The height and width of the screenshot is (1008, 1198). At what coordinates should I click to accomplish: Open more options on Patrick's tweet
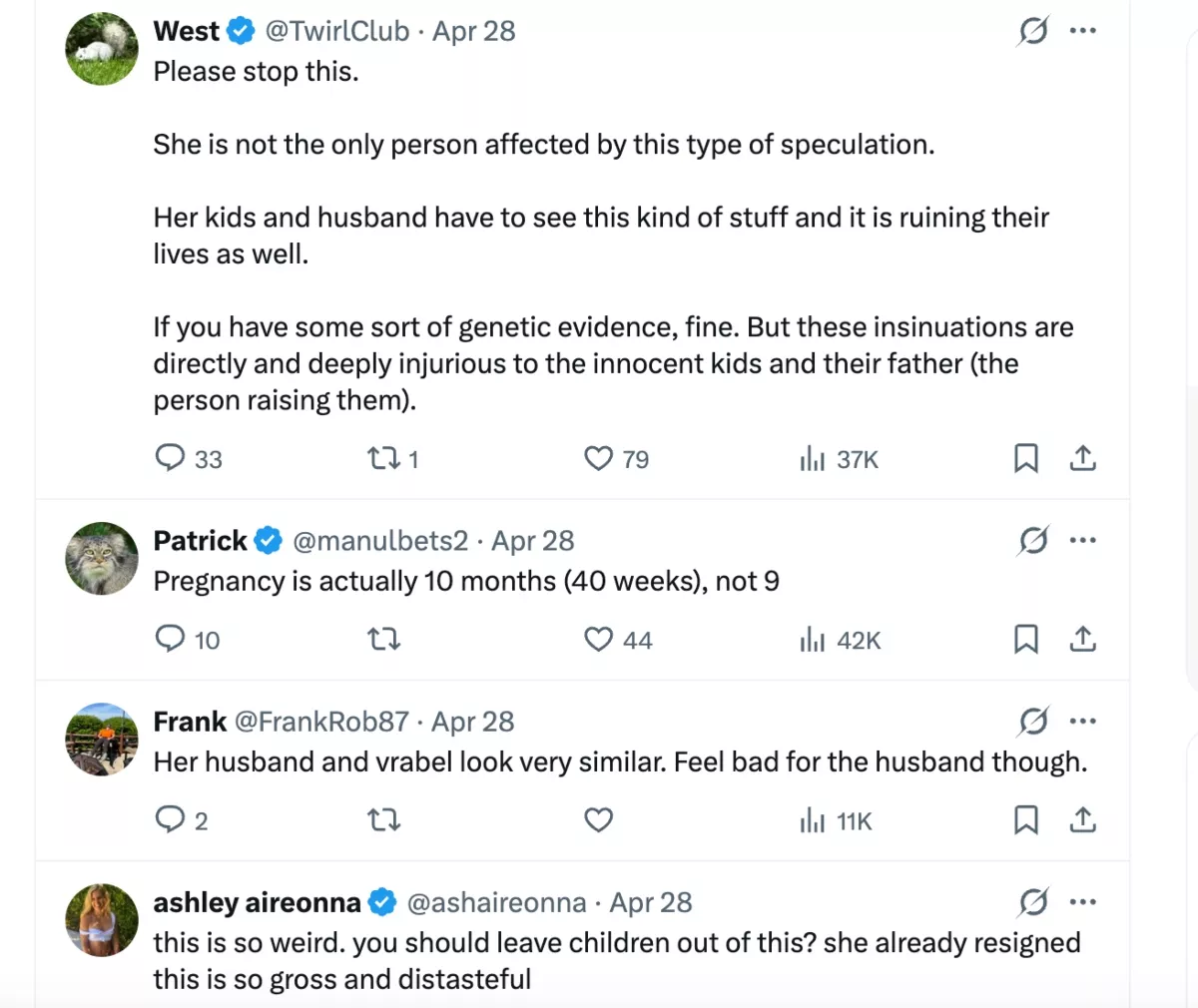pos(1083,541)
